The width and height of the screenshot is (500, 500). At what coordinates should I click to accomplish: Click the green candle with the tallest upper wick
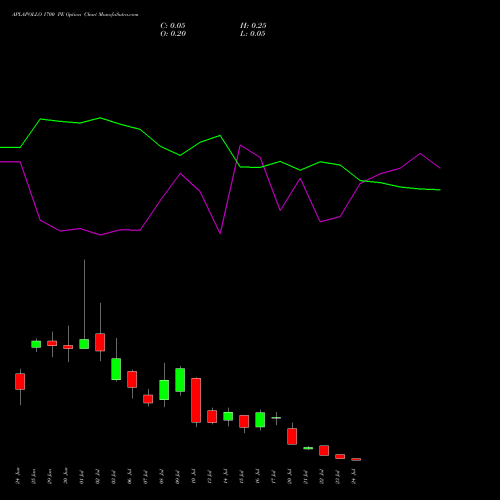pos(84,344)
